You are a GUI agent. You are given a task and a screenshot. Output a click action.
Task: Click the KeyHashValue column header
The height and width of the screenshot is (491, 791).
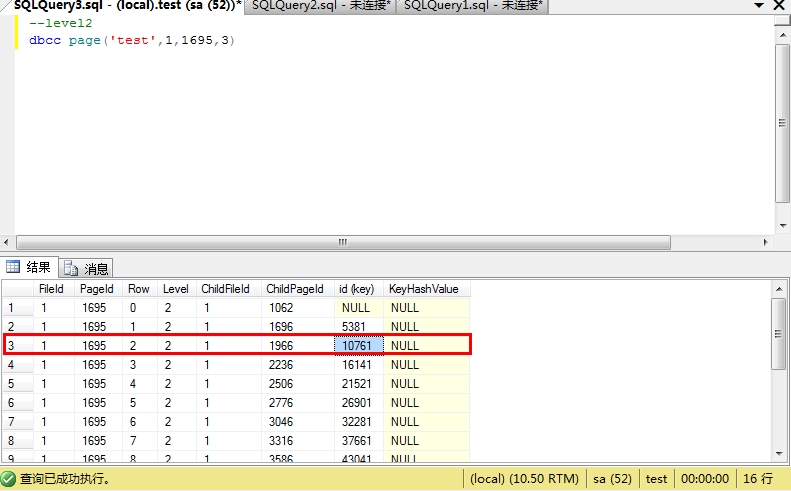(426, 289)
